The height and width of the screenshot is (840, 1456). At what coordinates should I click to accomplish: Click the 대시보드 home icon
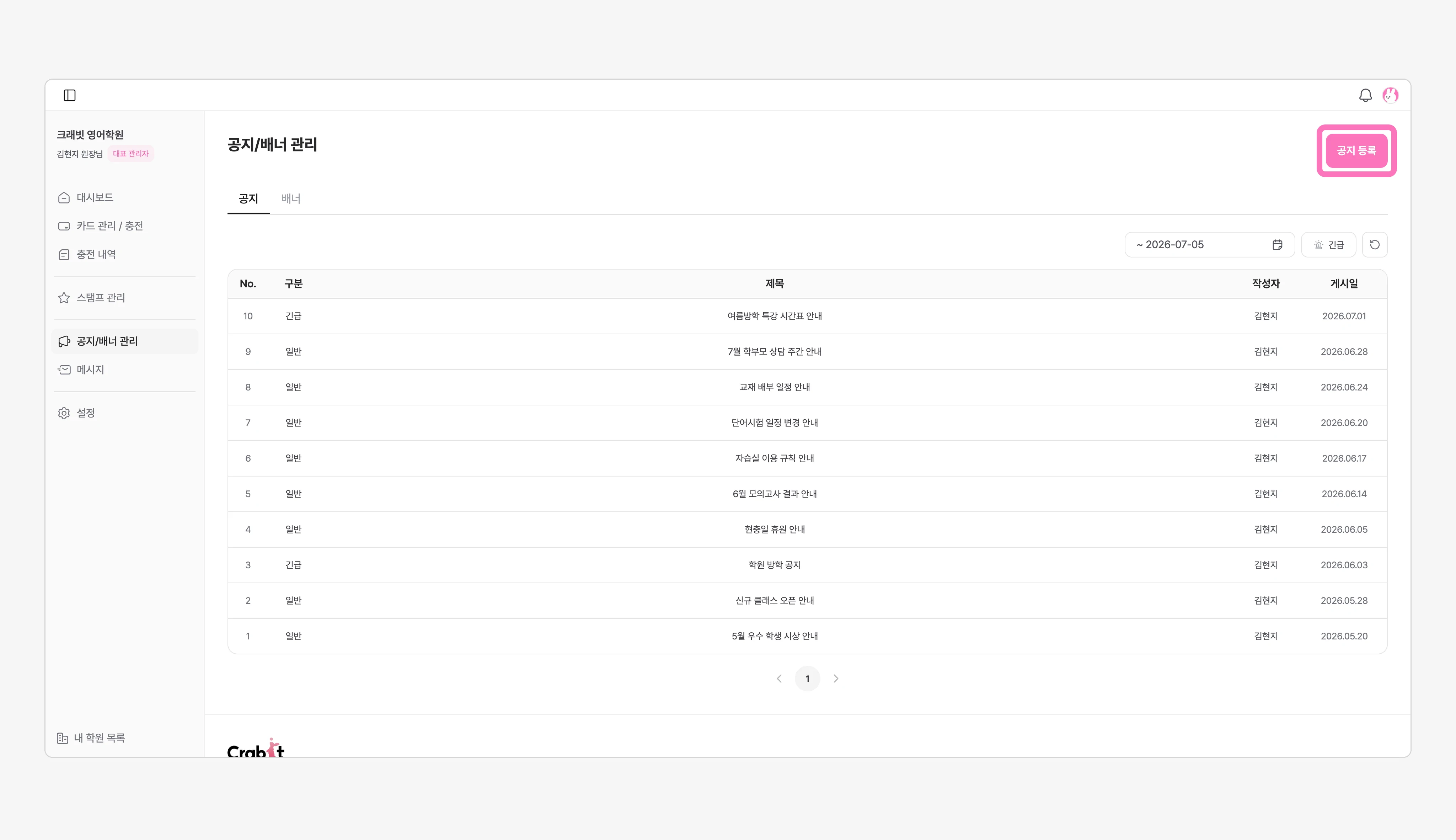click(64, 198)
